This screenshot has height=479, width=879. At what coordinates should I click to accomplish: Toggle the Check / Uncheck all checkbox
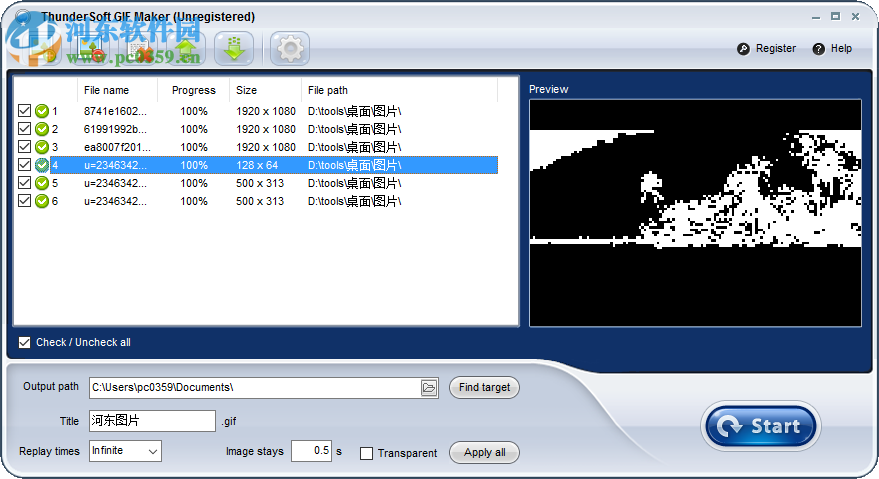24,342
